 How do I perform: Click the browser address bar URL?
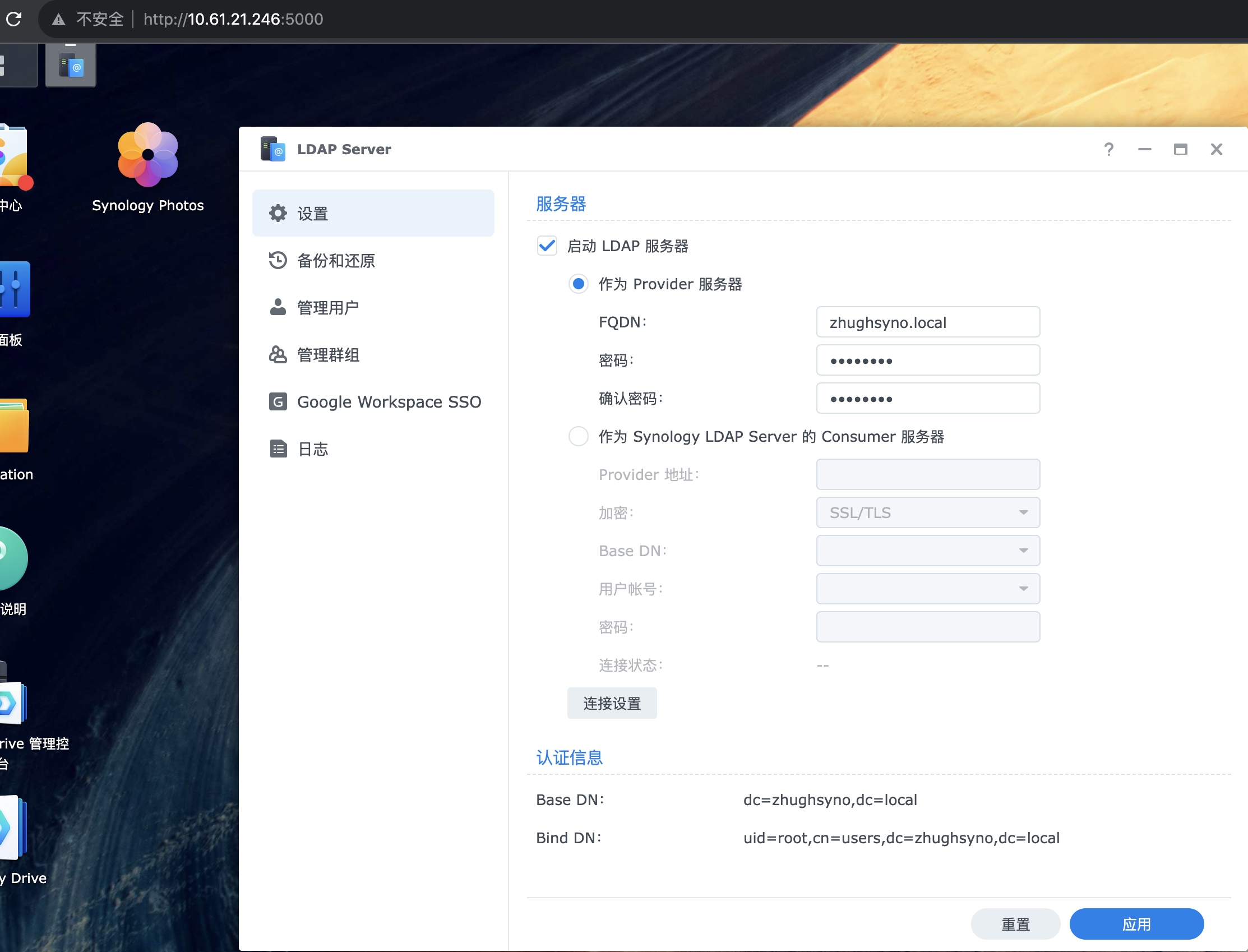pyautogui.click(x=233, y=19)
